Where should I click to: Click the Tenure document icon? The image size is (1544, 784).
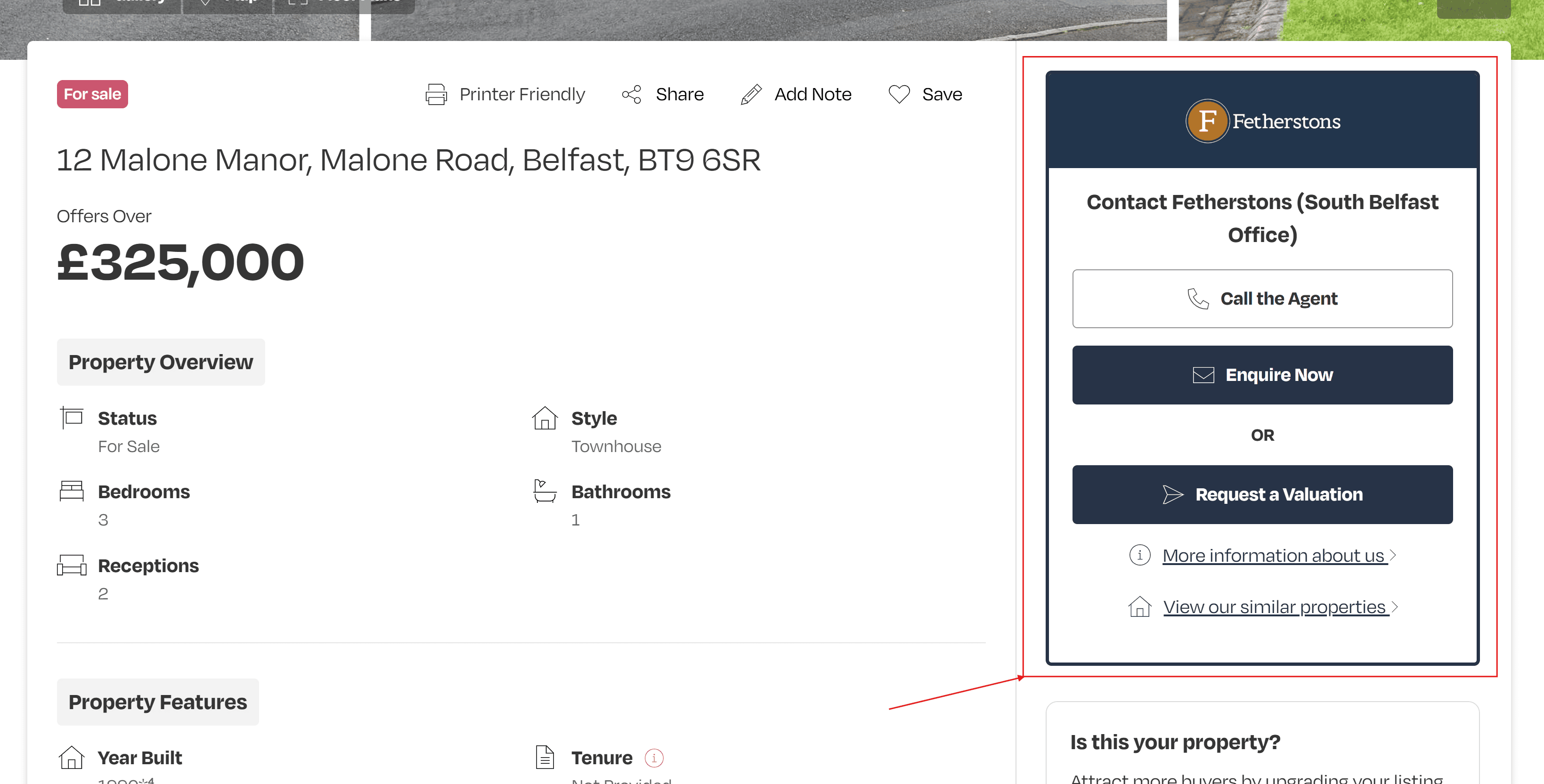click(x=544, y=758)
